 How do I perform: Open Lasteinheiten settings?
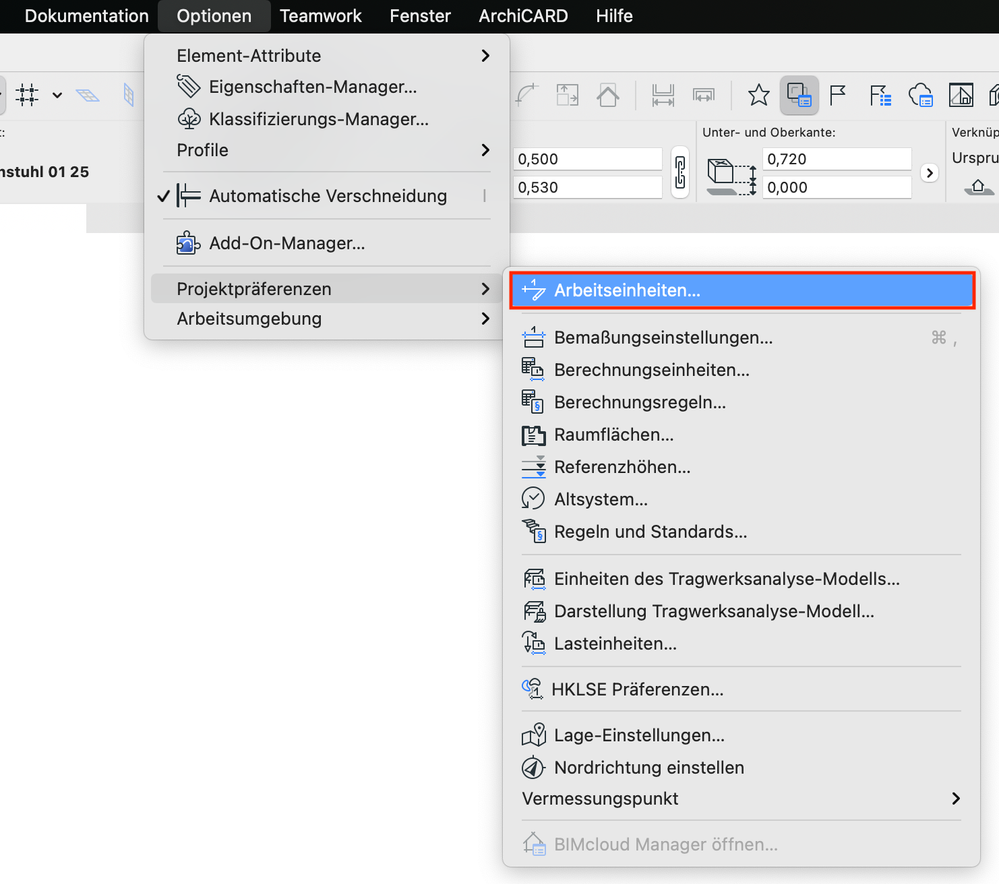741,644
